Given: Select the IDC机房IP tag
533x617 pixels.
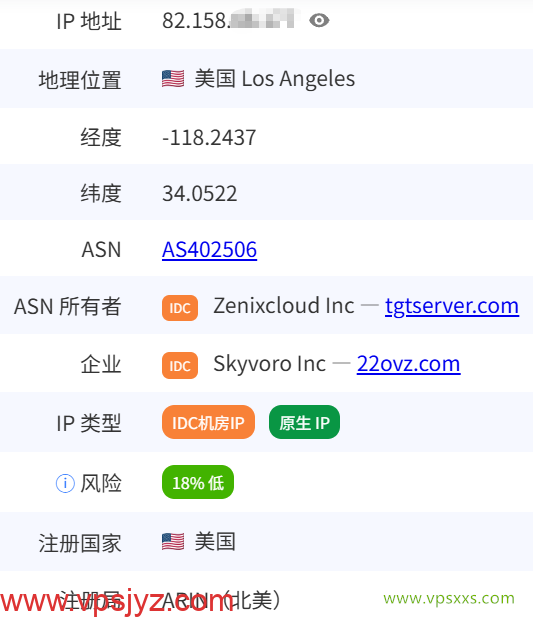Looking at the screenshot, I should click(x=208, y=422).
